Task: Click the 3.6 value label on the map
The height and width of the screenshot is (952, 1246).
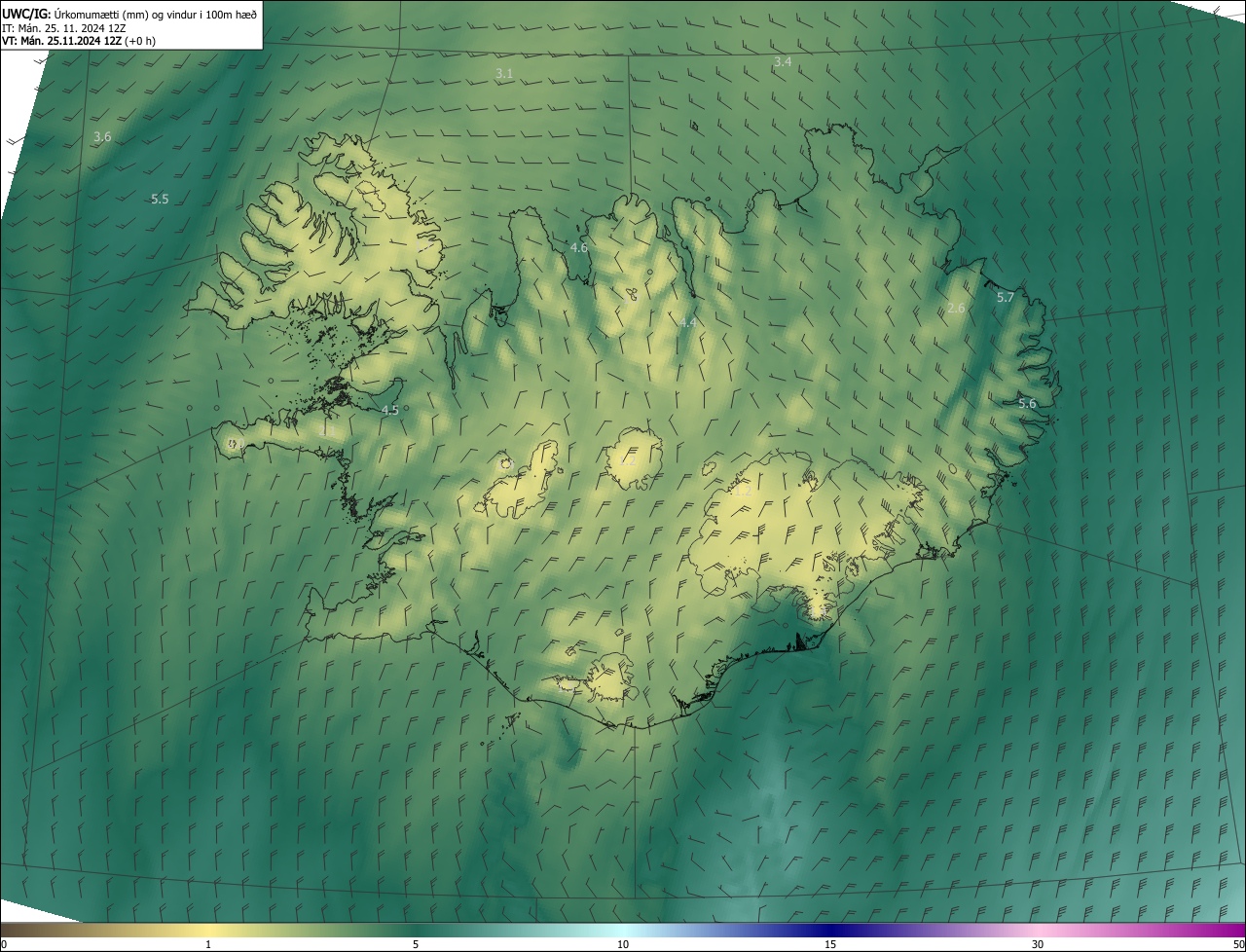Action: pyautogui.click(x=102, y=137)
